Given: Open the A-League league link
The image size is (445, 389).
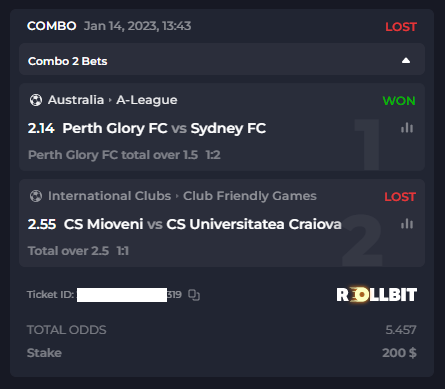Looking at the screenshot, I should click(x=147, y=100).
